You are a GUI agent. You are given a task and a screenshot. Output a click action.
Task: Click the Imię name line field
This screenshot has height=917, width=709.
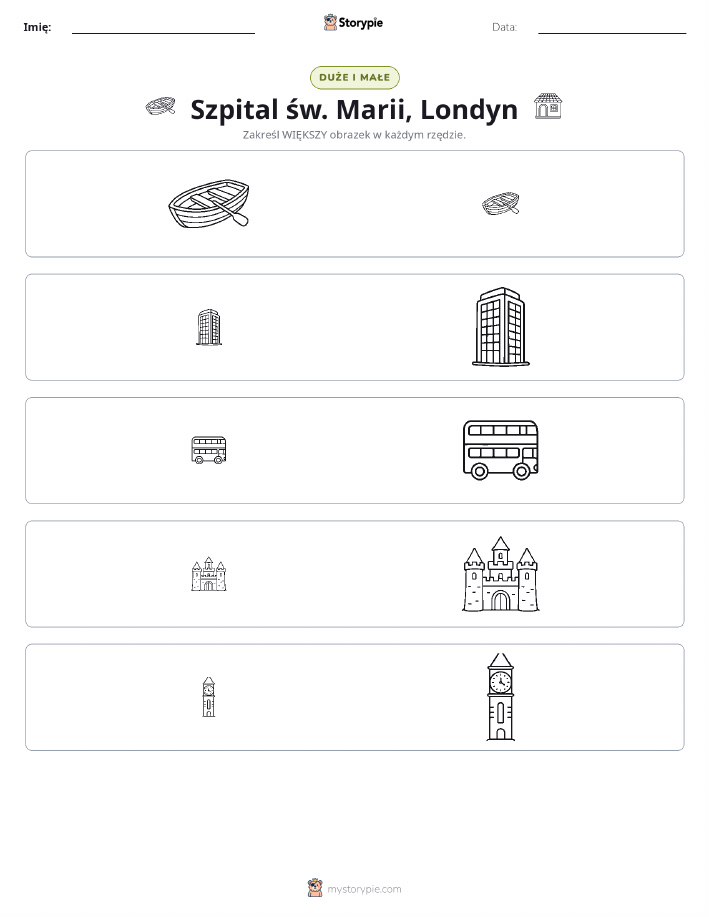tap(163, 28)
